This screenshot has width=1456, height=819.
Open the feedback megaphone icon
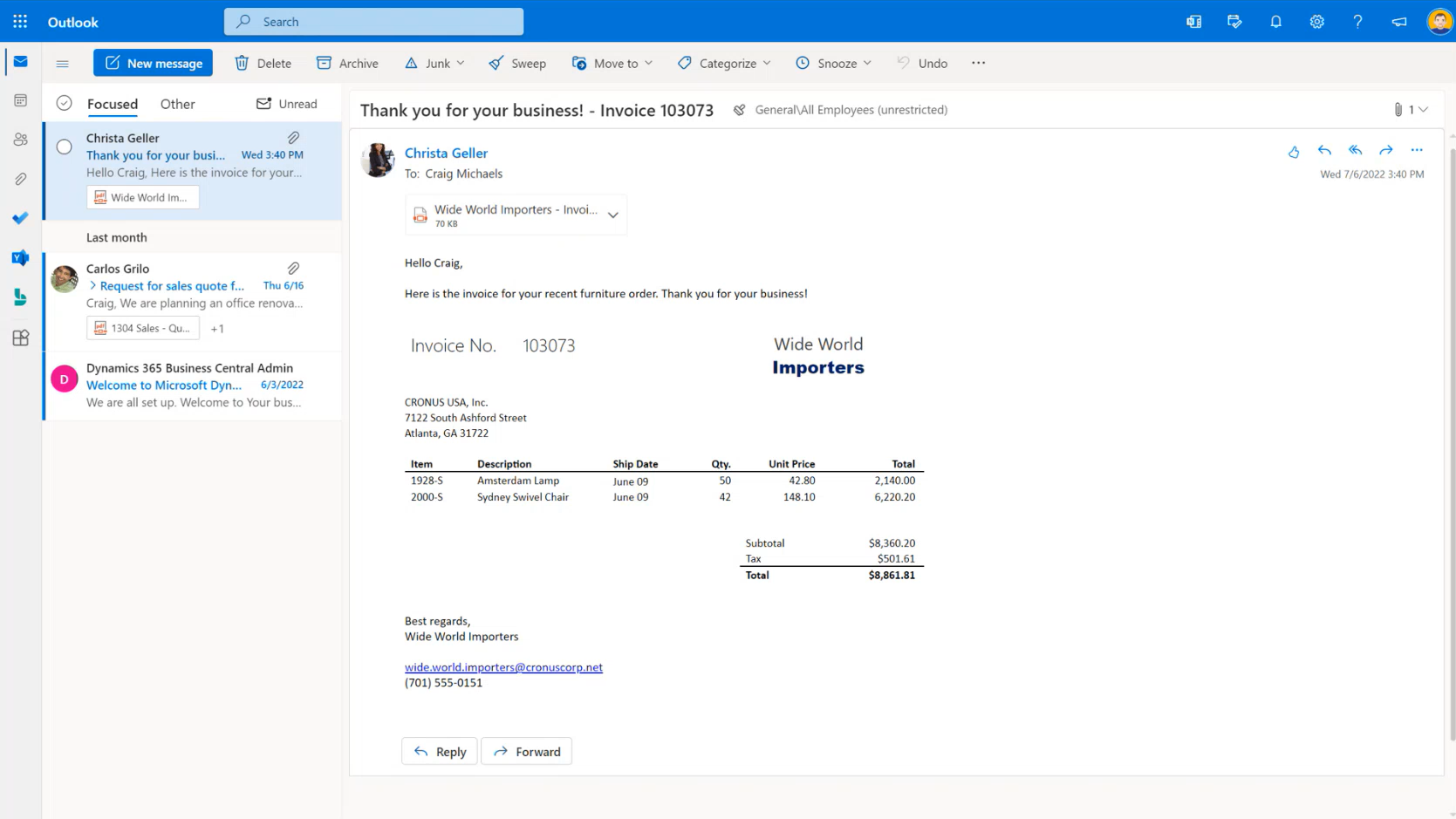click(1398, 22)
